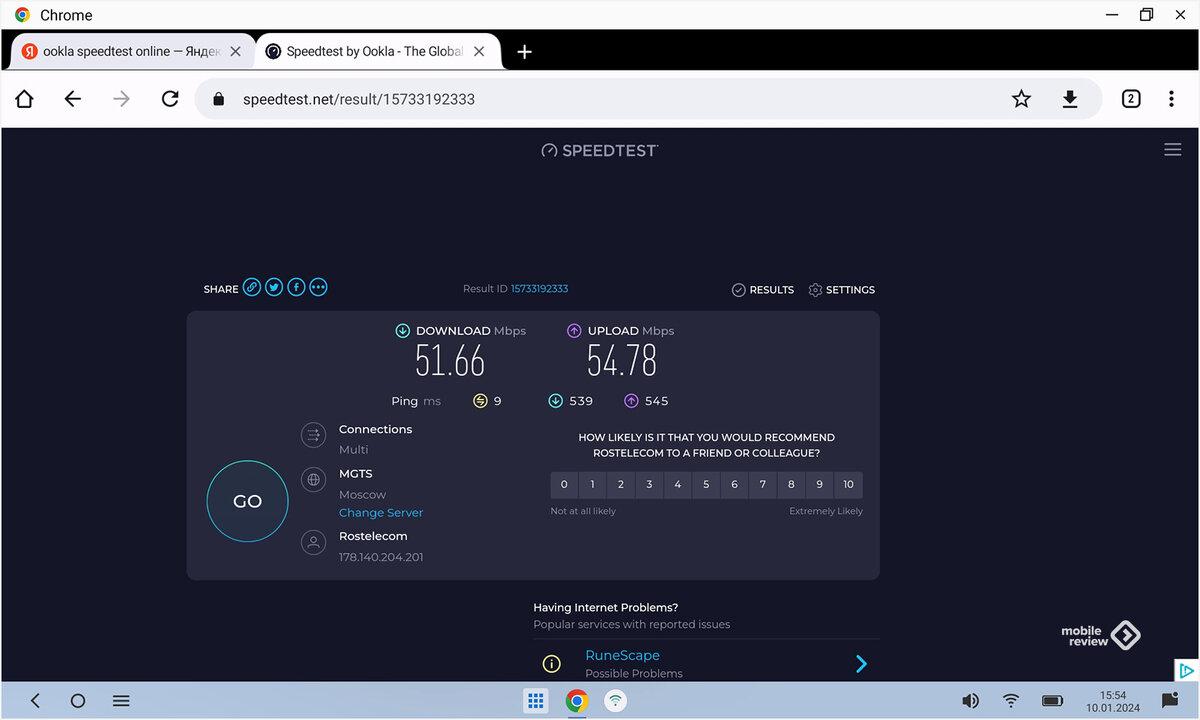Select the Speedtest by Ookla tab
Screen dimensions: 1200x720
pos(378,51)
